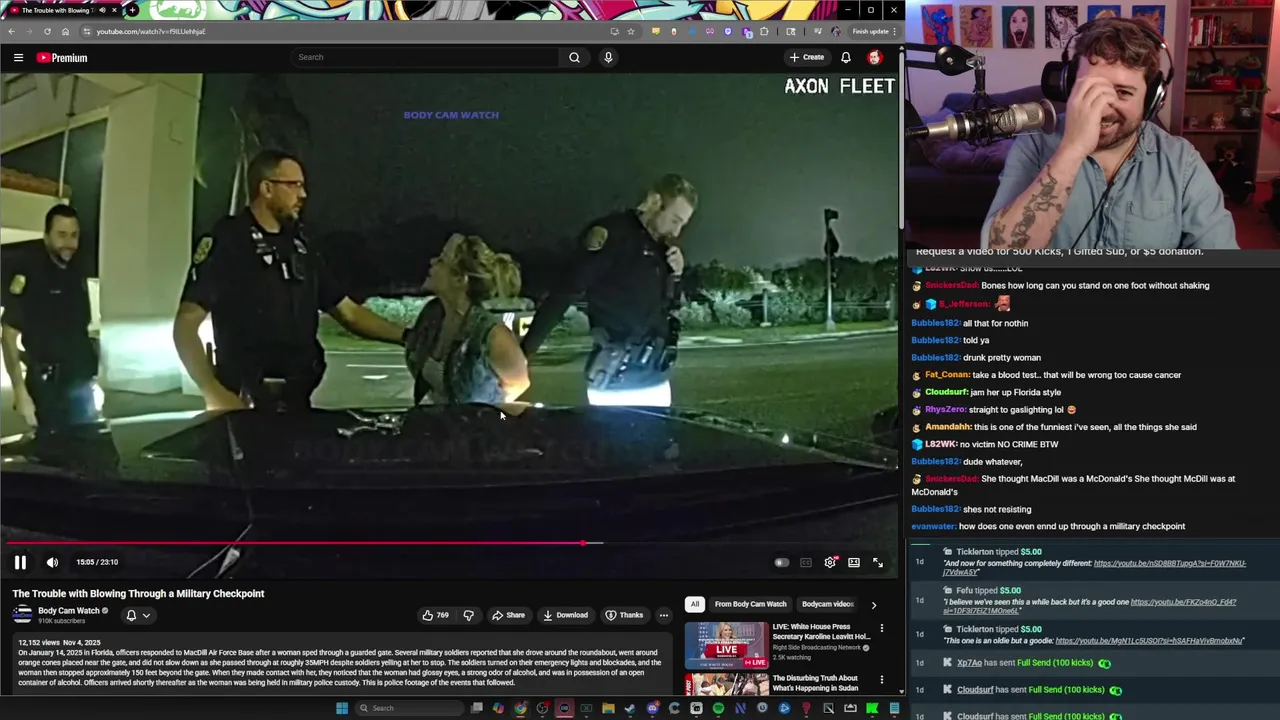Expand the video description text
Screen dimensions: 1280x720
pyautogui.click(x=340, y=662)
